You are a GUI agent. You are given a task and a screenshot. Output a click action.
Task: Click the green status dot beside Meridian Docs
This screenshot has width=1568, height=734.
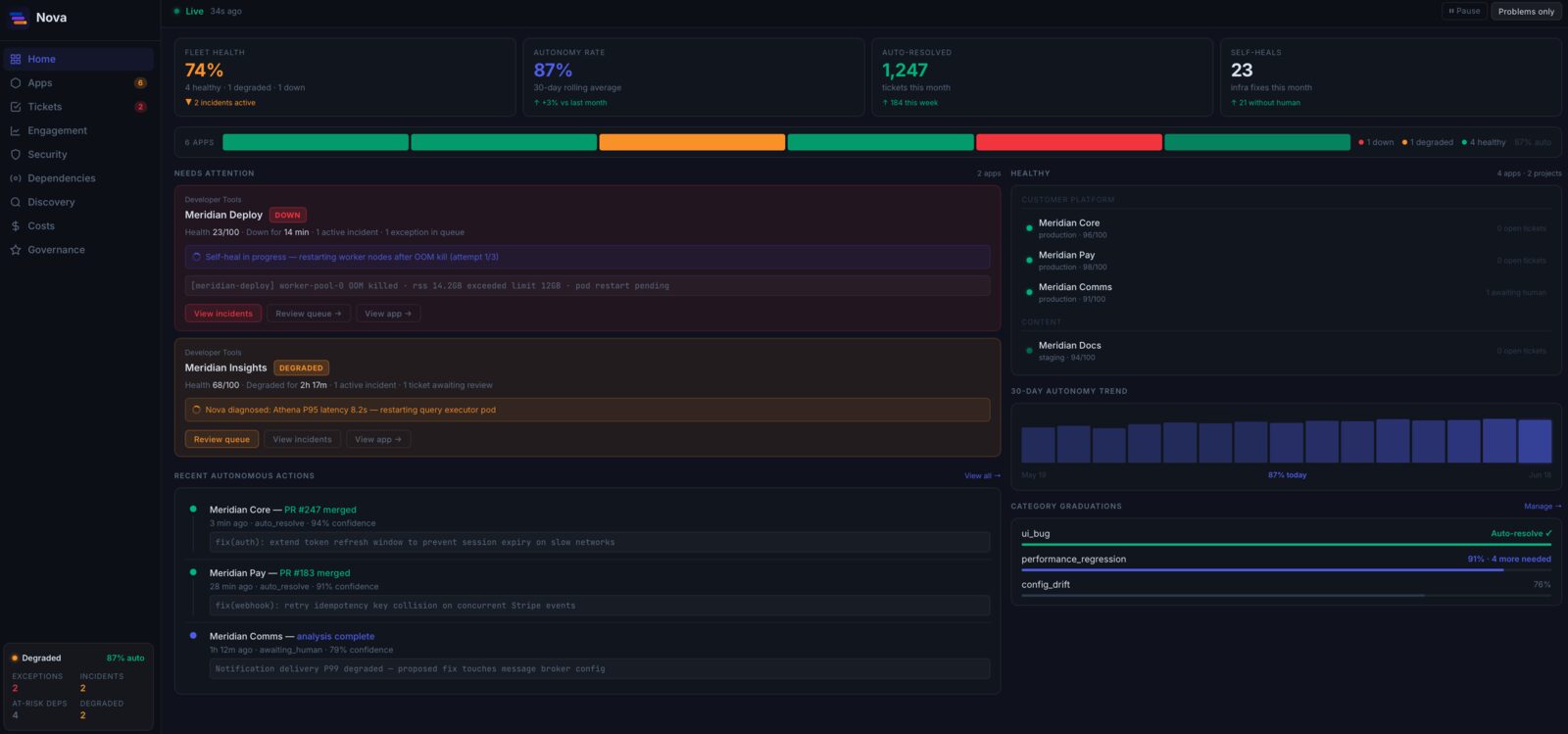coord(1029,351)
